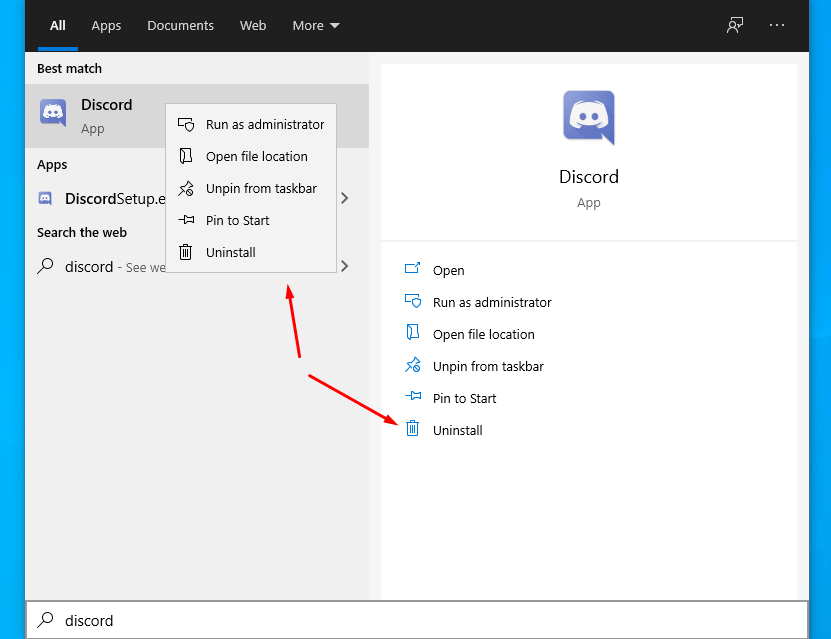Switch to the Documents tab
This screenshot has height=639, width=831.
click(180, 25)
